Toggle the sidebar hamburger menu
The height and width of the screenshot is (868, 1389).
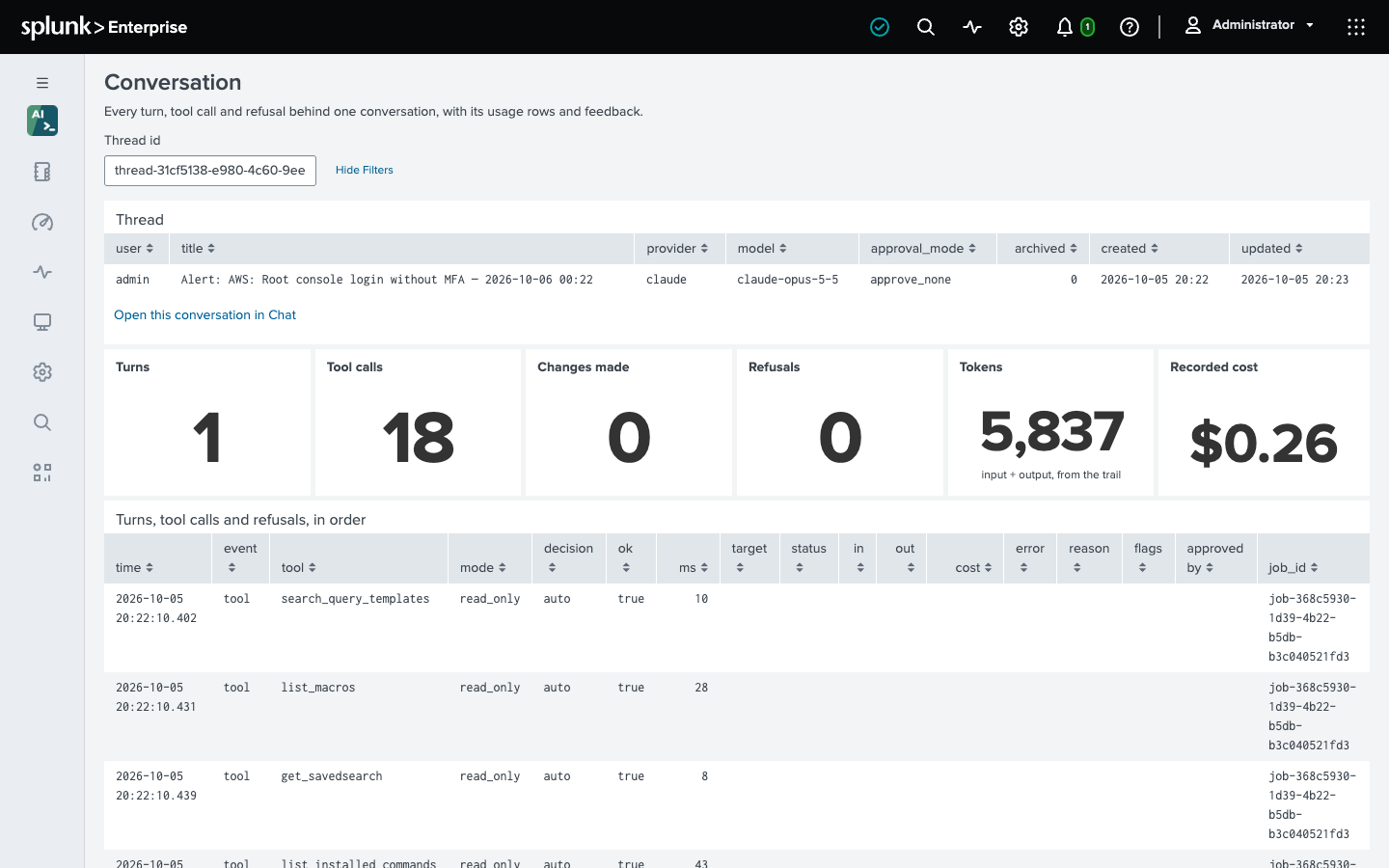(x=42, y=83)
